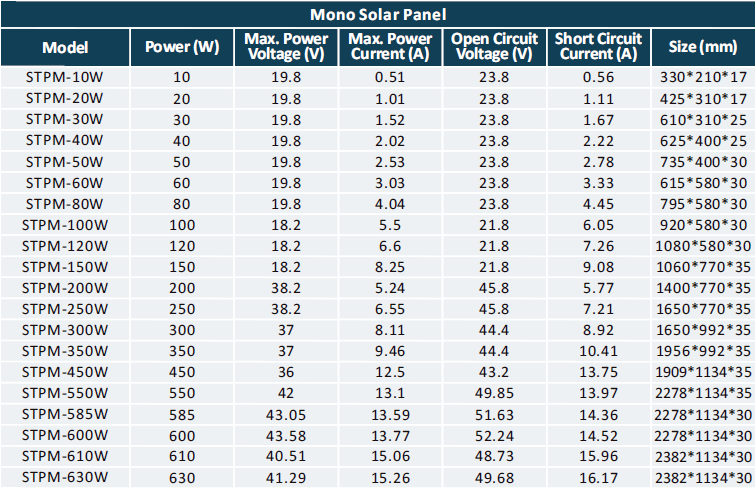Click the size cell 330*210*17
Screen dimensions: 756x491
[x=703, y=77]
